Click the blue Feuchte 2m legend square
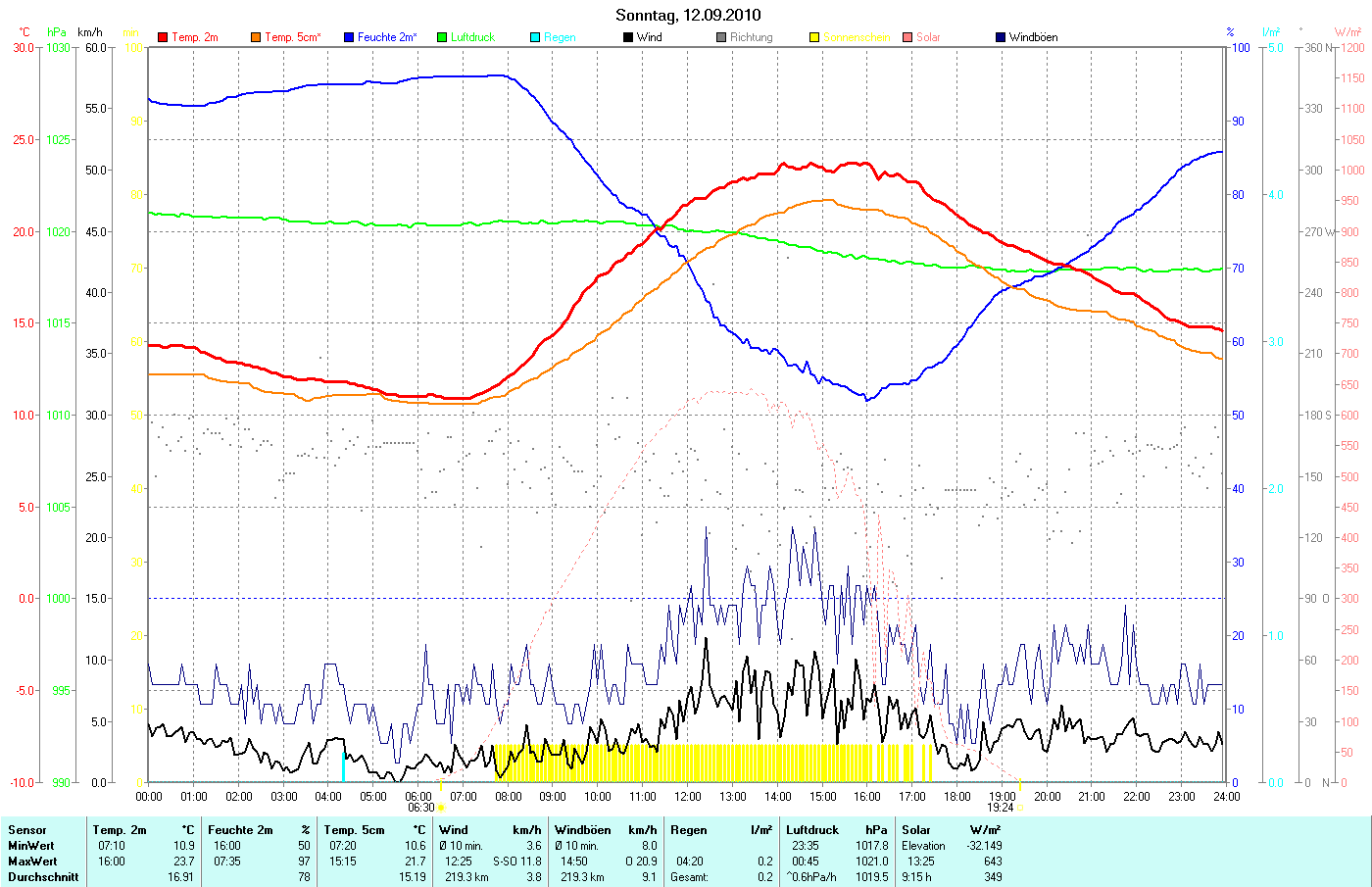1372x887 pixels. (x=349, y=37)
